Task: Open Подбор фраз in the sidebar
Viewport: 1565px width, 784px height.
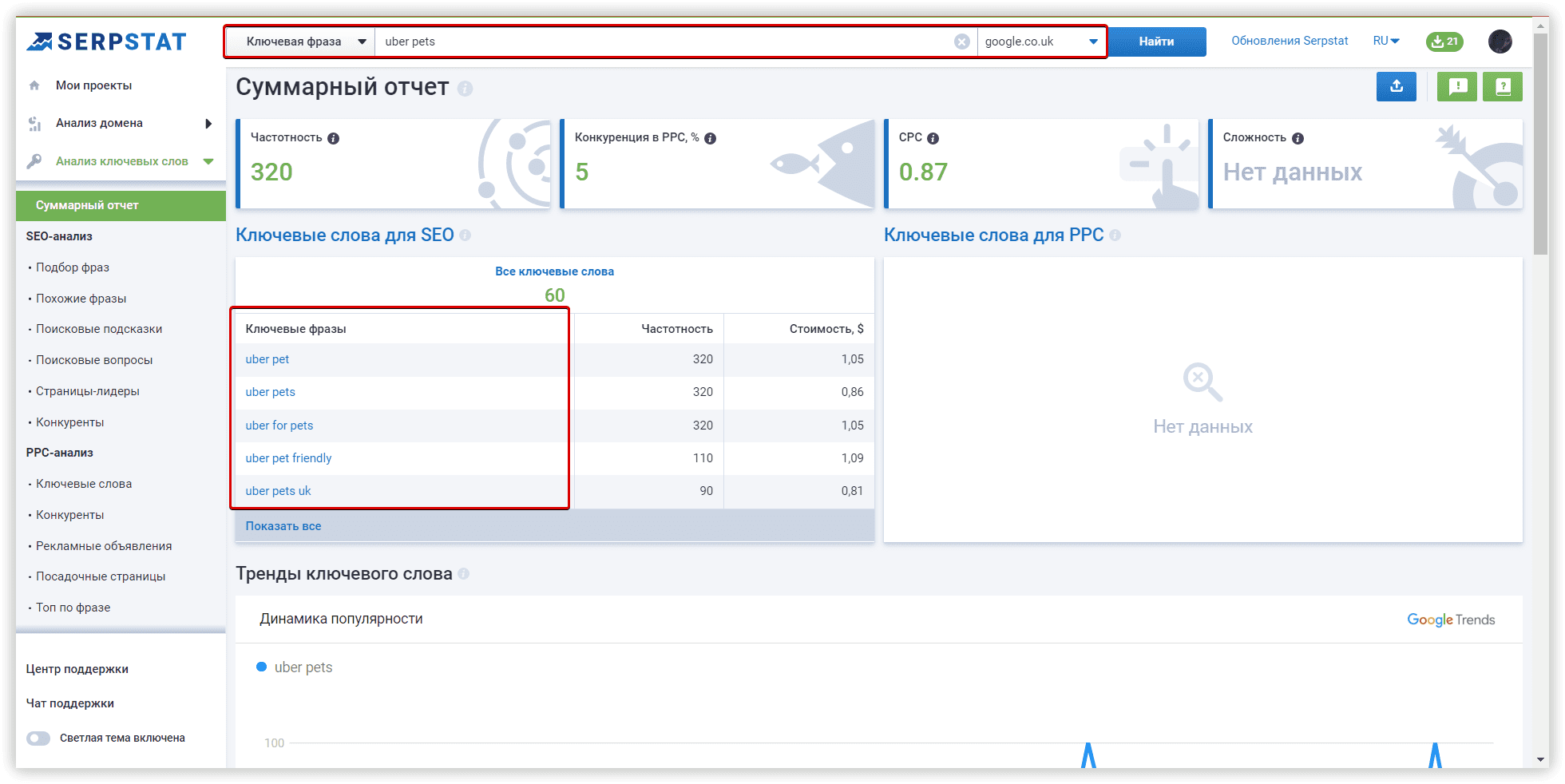Action: coord(73,267)
